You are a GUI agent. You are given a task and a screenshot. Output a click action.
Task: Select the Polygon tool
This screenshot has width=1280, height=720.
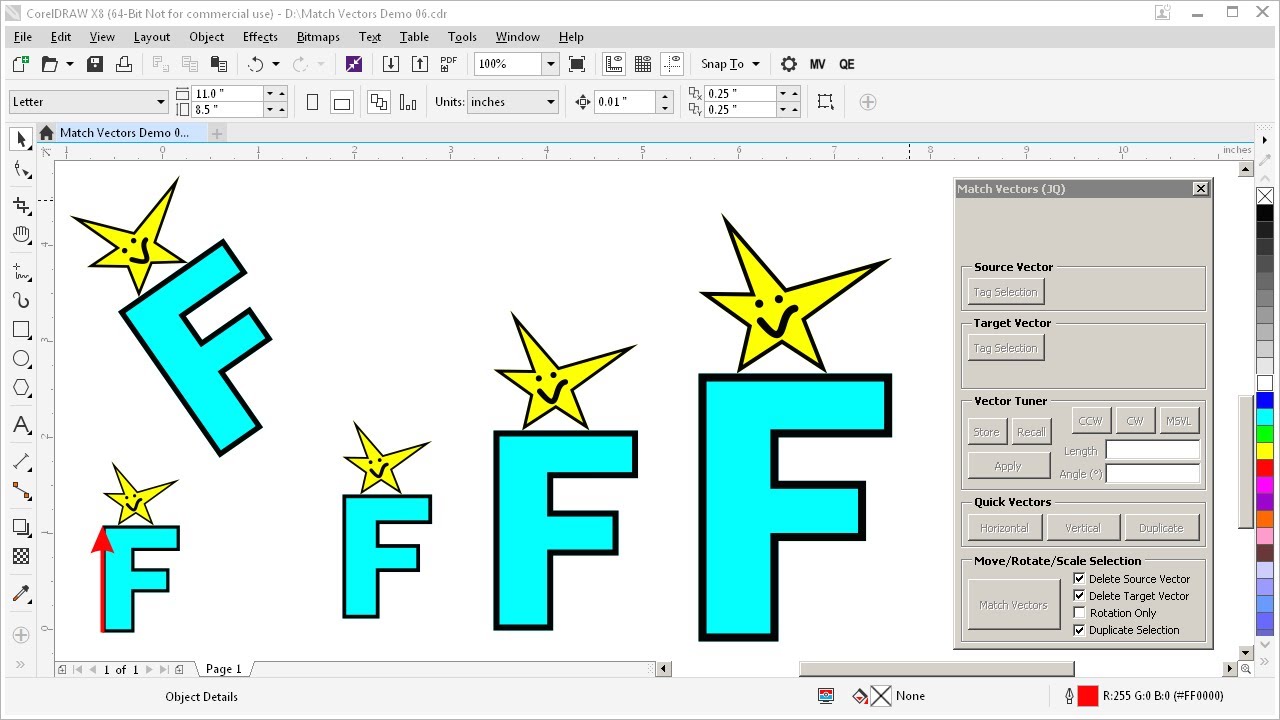(x=21, y=388)
